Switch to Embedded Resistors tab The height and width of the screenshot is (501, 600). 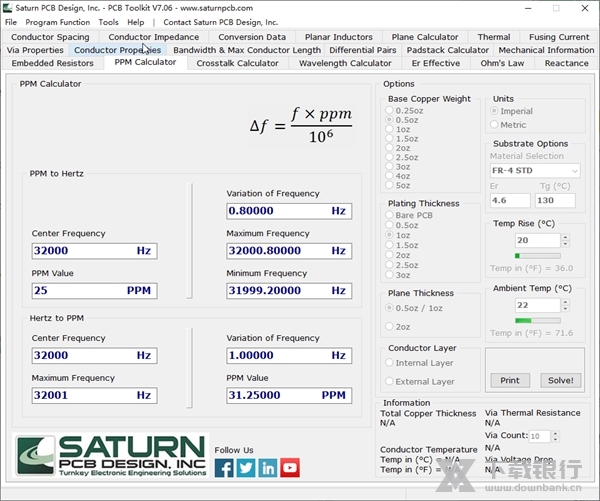pos(52,63)
